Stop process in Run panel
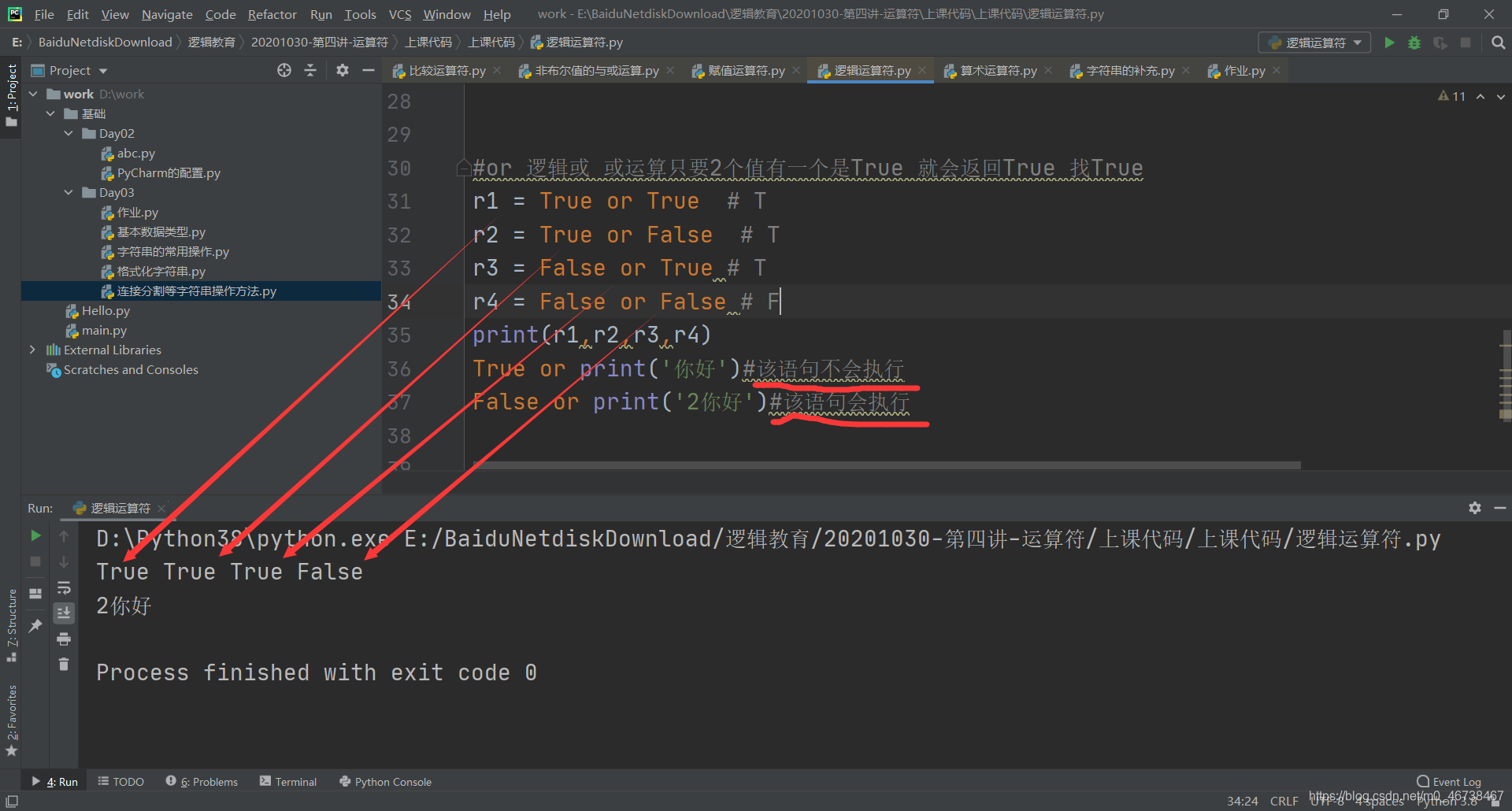Image resolution: width=1512 pixels, height=811 pixels. click(35, 561)
